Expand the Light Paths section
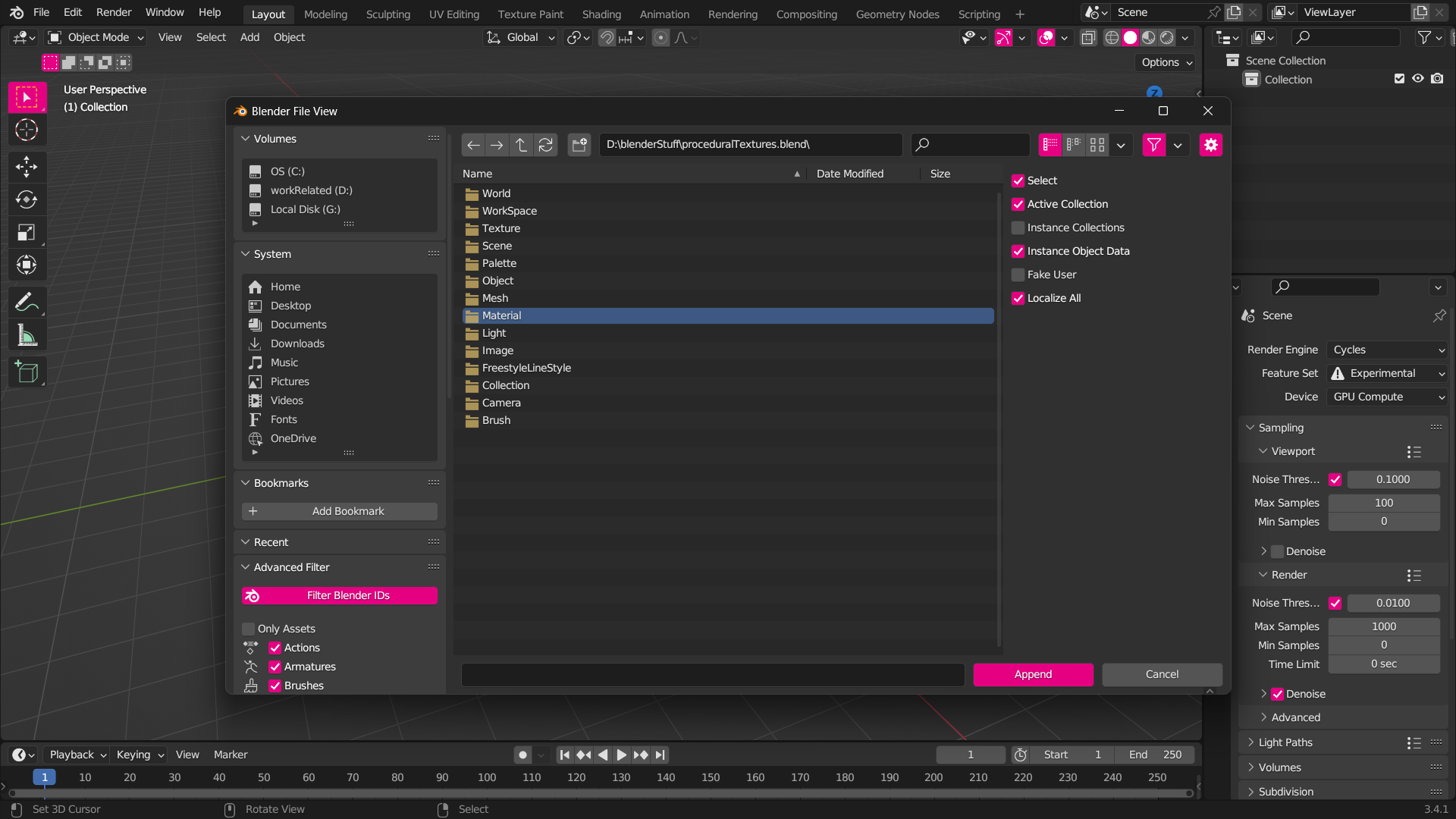 tap(1285, 742)
